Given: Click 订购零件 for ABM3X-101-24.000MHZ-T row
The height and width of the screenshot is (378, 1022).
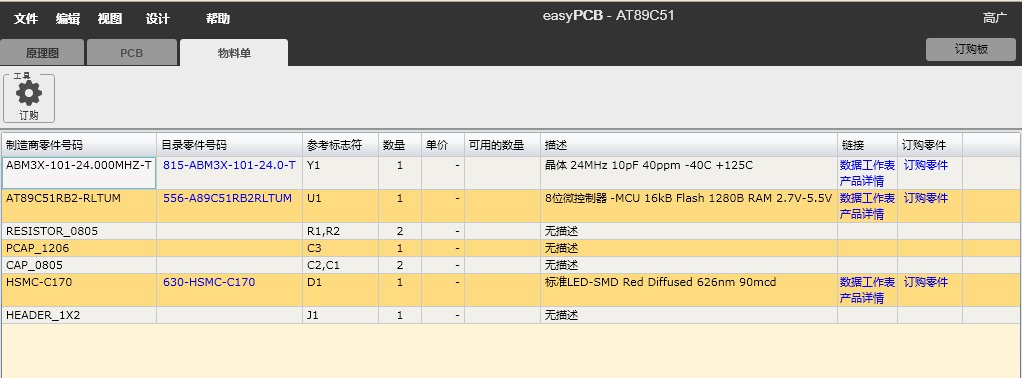Looking at the screenshot, I should [x=926, y=166].
